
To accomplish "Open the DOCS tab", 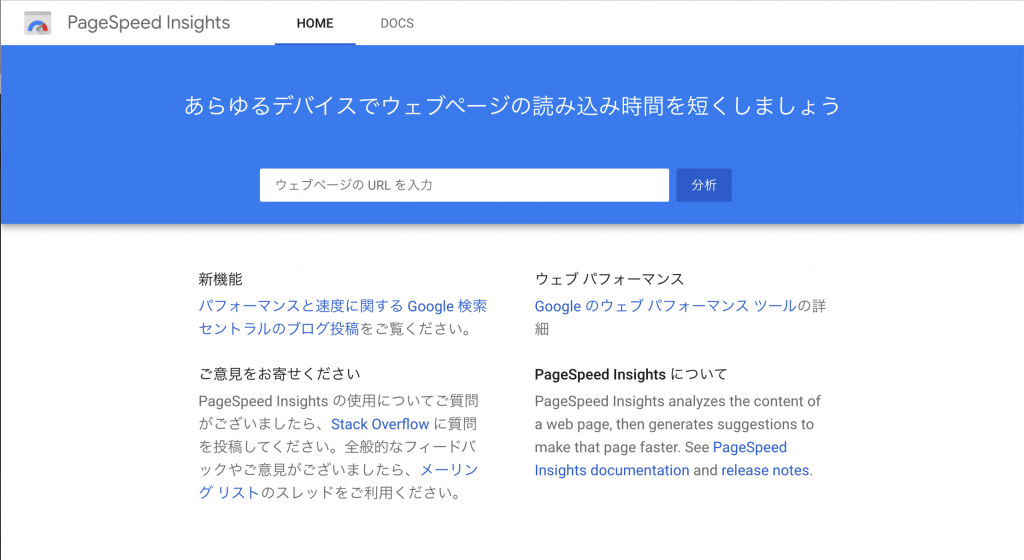I will 397,23.
